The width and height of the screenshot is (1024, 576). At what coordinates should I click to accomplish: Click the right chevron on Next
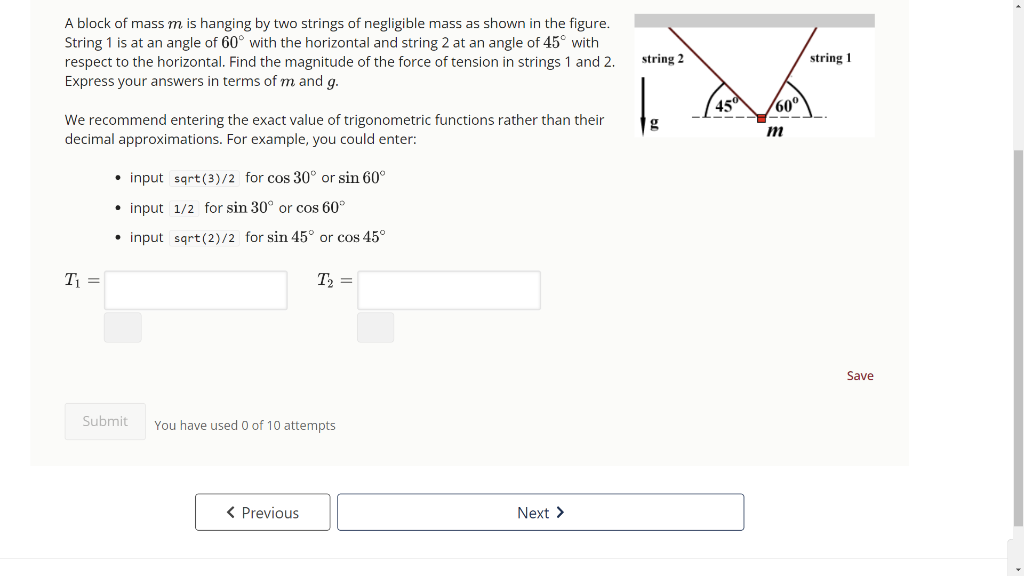(x=561, y=512)
